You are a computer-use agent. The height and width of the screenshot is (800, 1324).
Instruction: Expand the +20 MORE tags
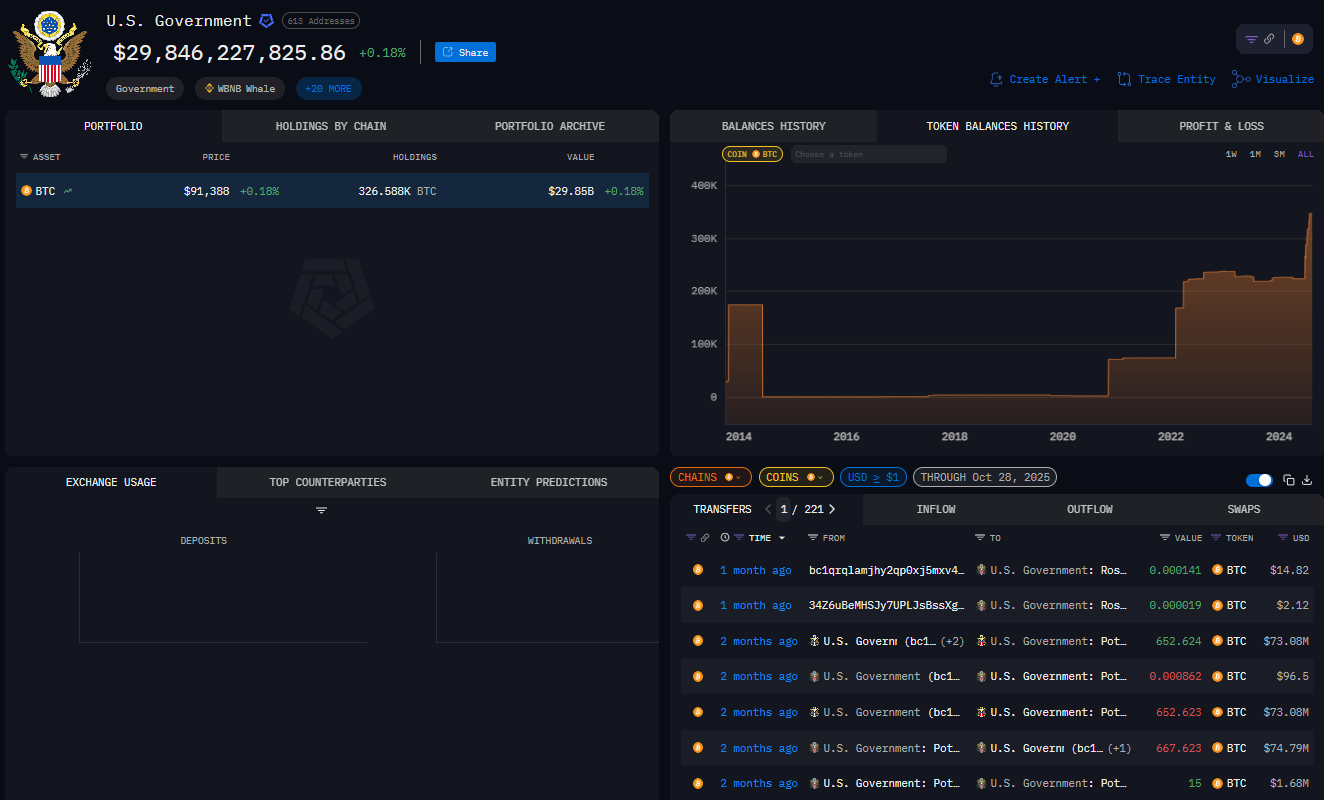click(x=328, y=89)
